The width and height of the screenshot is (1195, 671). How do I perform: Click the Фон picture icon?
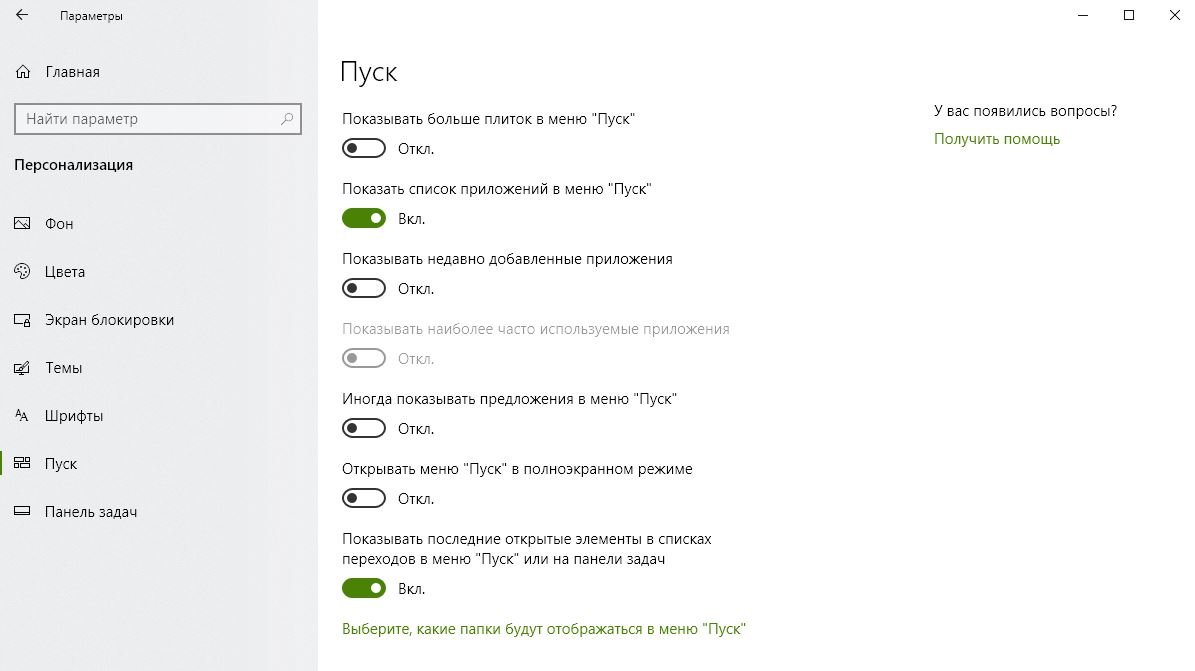23,224
